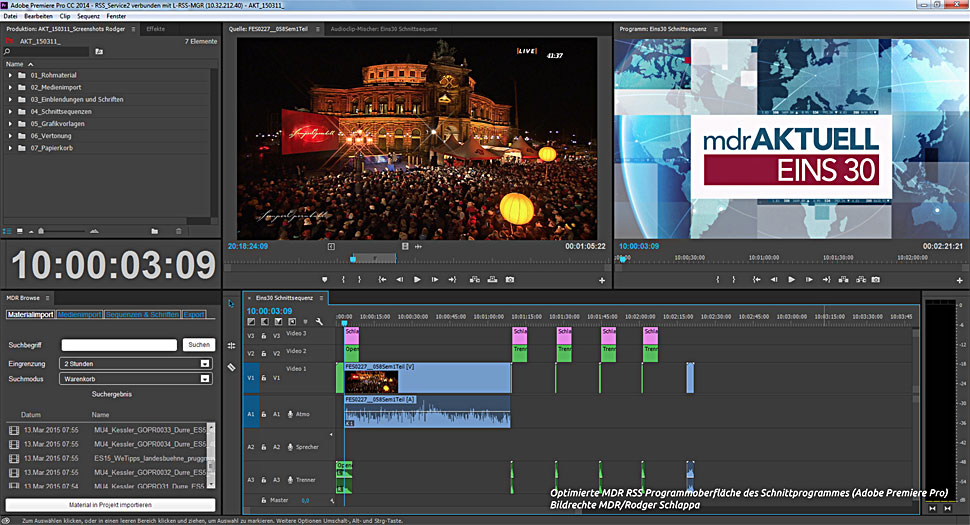This screenshot has width=970, height=525.
Task: Switch to the Export tab in MDR Browse
Action: pyautogui.click(x=194, y=315)
